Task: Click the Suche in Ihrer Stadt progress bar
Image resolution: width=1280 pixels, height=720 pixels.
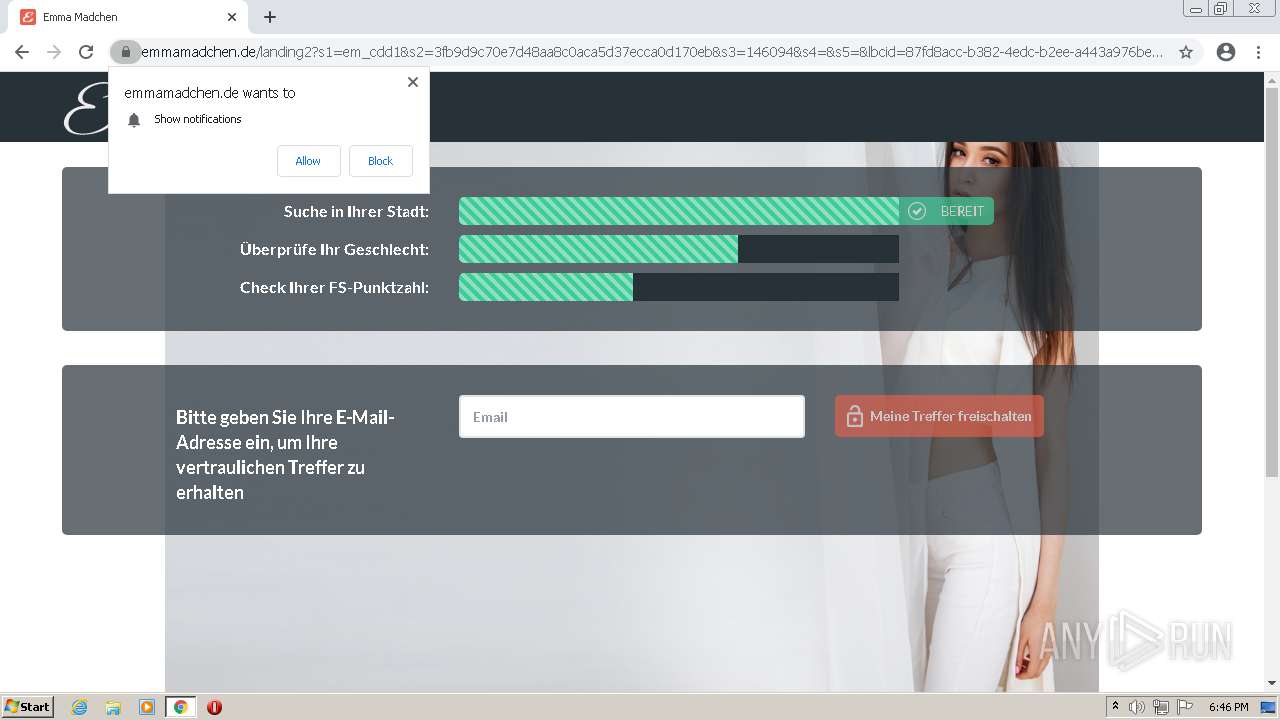Action: [x=679, y=211]
